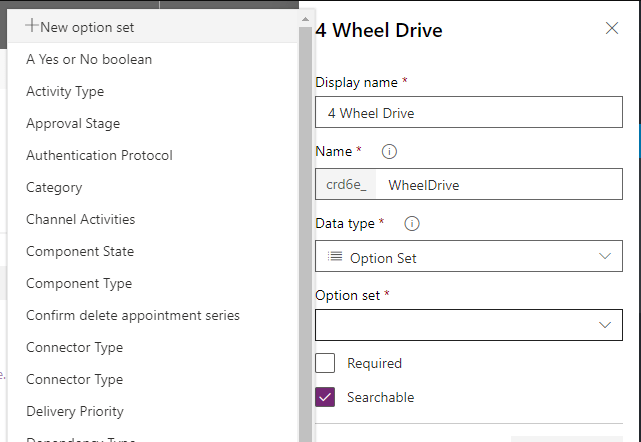Choose A Yes or No boolean option

tap(89, 59)
